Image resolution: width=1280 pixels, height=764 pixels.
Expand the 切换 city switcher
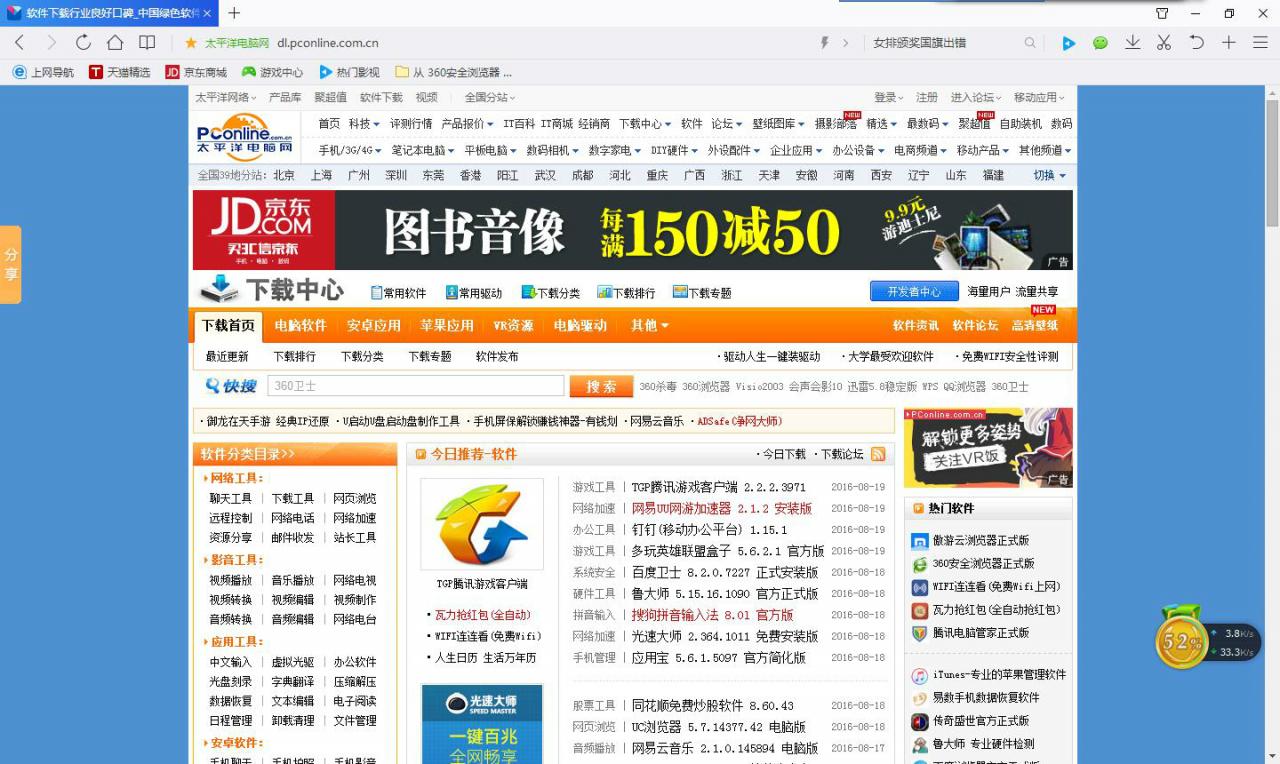click(x=1049, y=175)
